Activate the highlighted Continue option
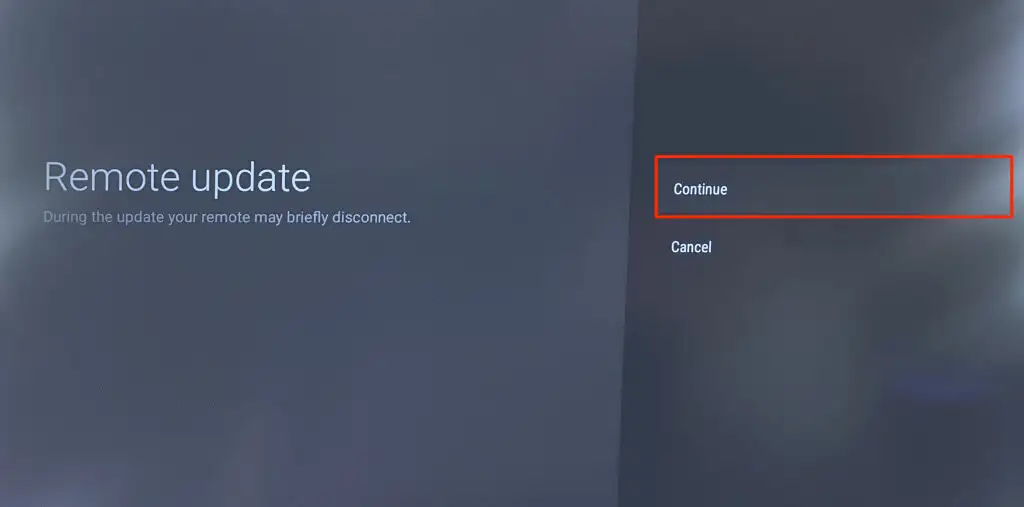This screenshot has height=507, width=1024. coord(834,187)
